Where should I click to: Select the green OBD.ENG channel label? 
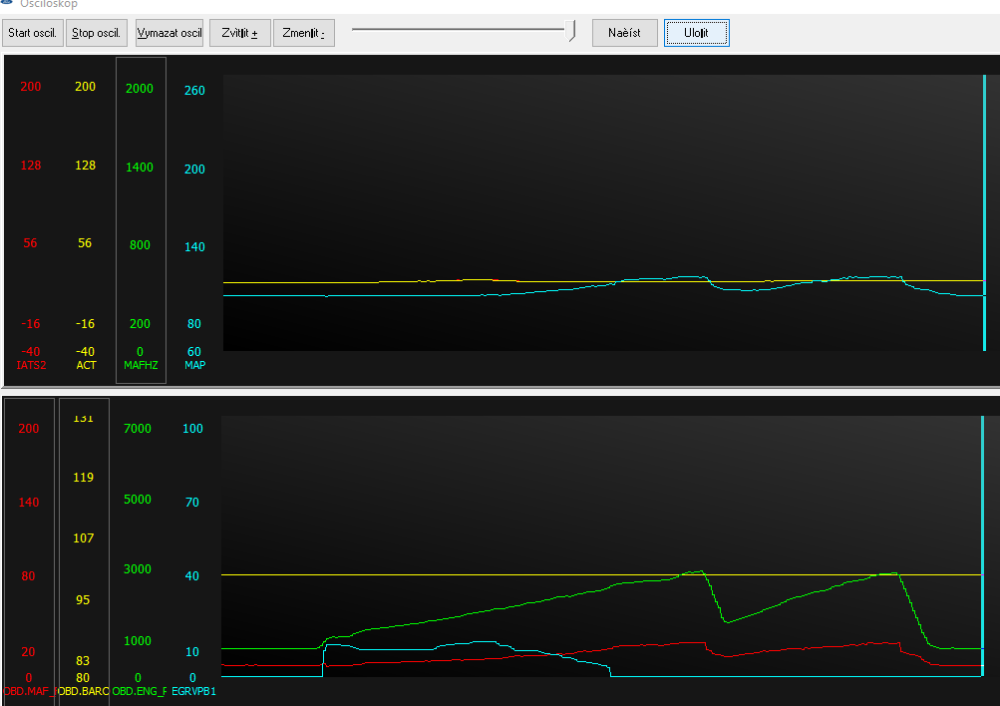tap(139, 691)
